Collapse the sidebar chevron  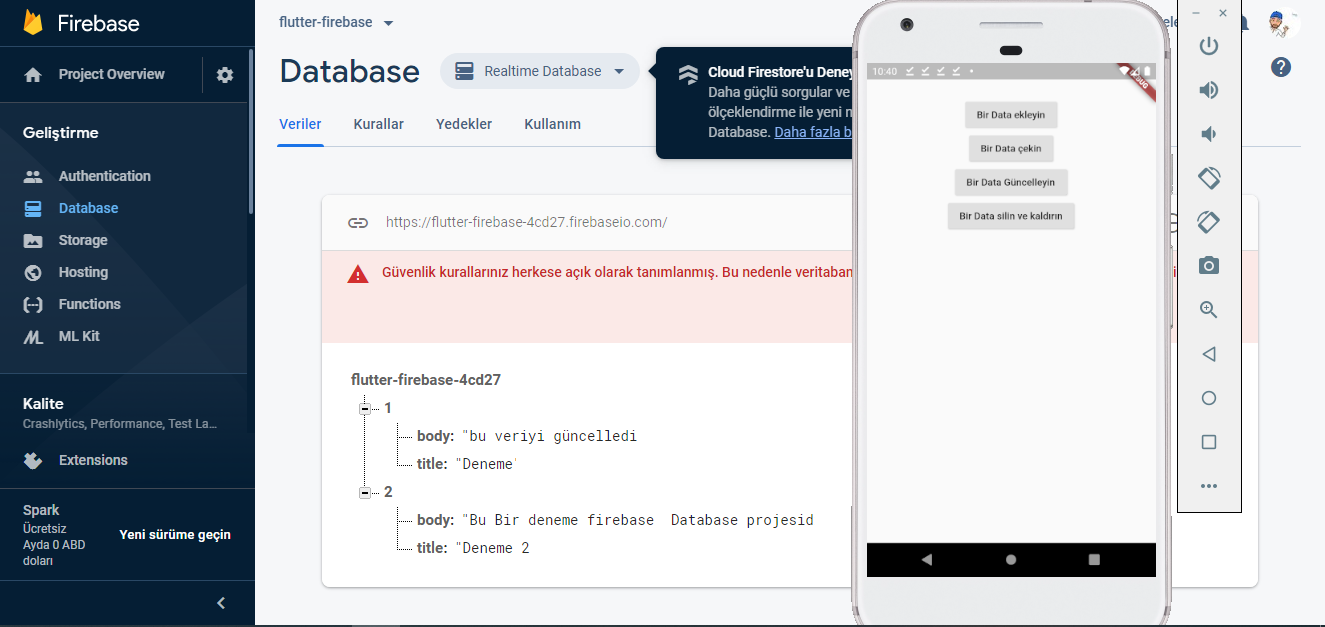(x=222, y=603)
